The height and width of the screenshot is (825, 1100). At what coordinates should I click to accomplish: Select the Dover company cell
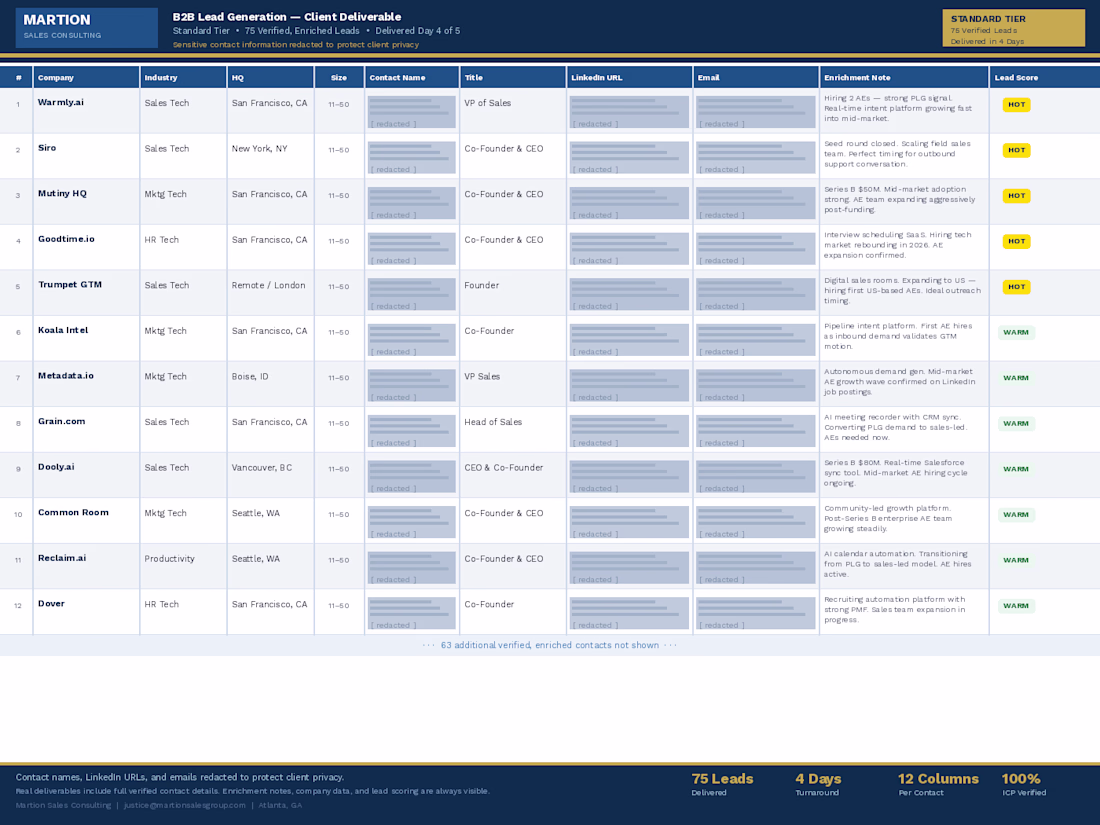[x=86, y=612]
